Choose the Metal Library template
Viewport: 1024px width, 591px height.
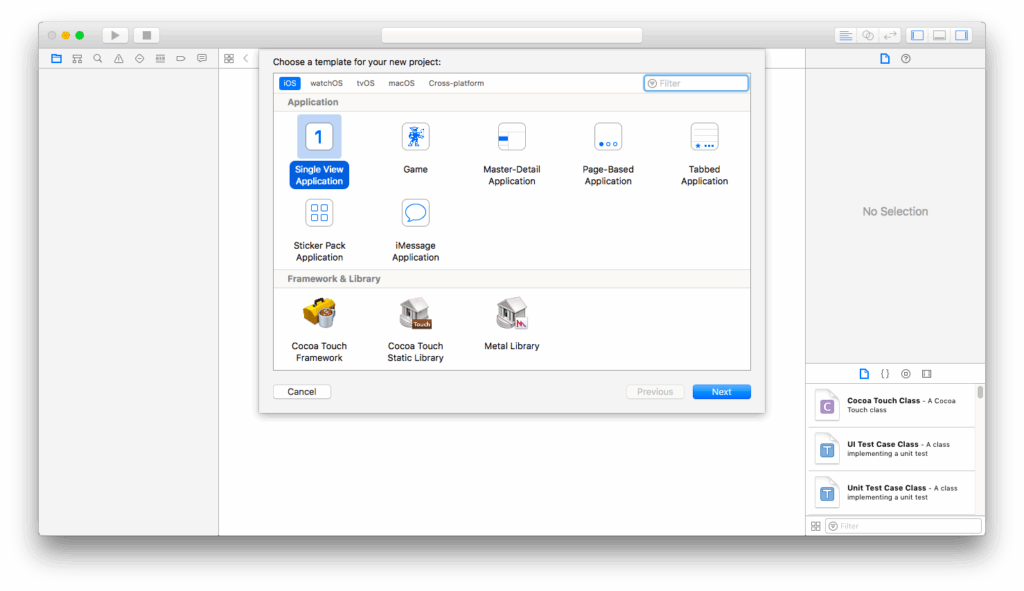tap(511, 314)
